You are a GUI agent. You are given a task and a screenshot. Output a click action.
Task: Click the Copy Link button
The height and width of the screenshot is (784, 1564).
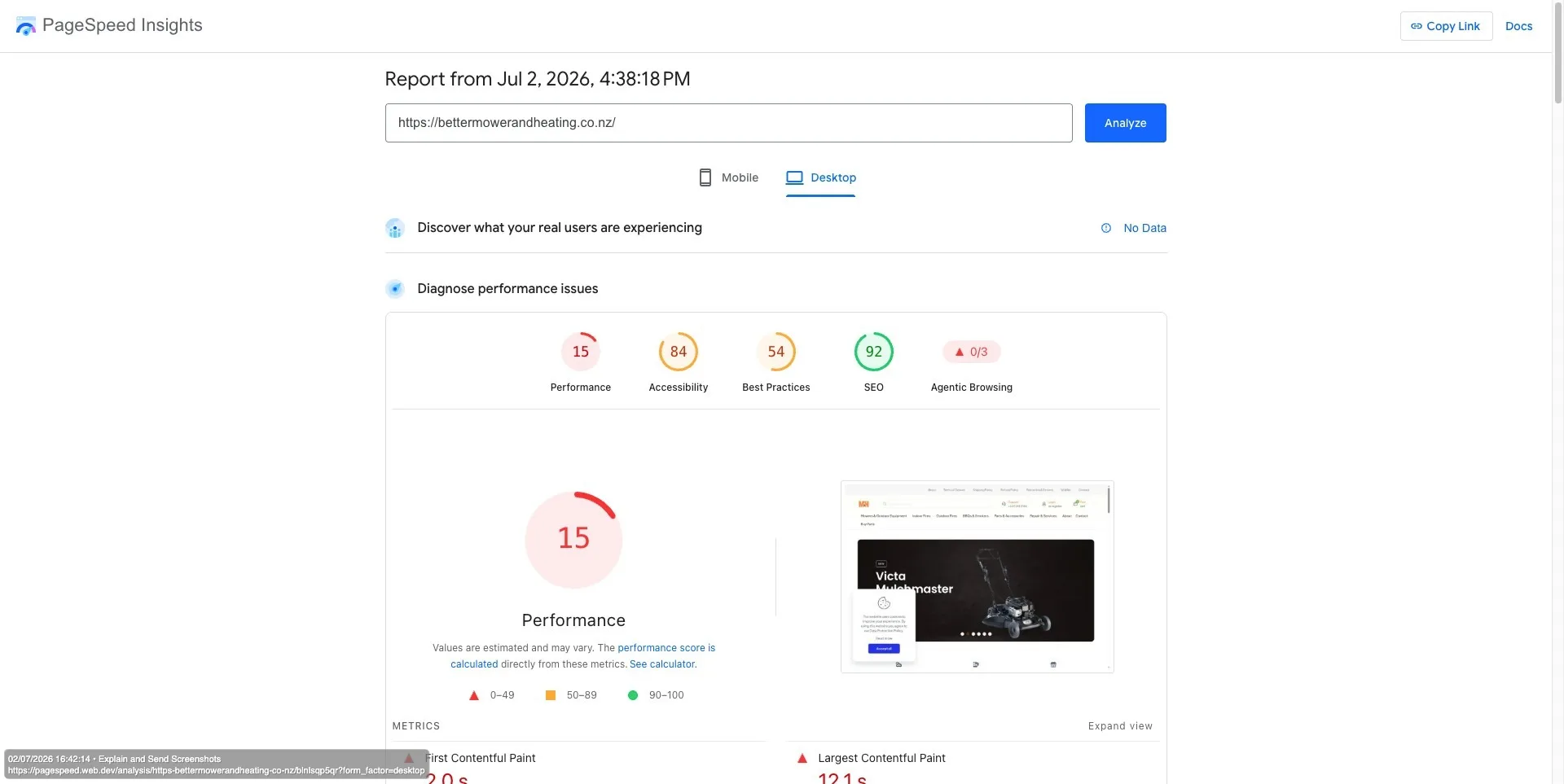coord(1446,26)
